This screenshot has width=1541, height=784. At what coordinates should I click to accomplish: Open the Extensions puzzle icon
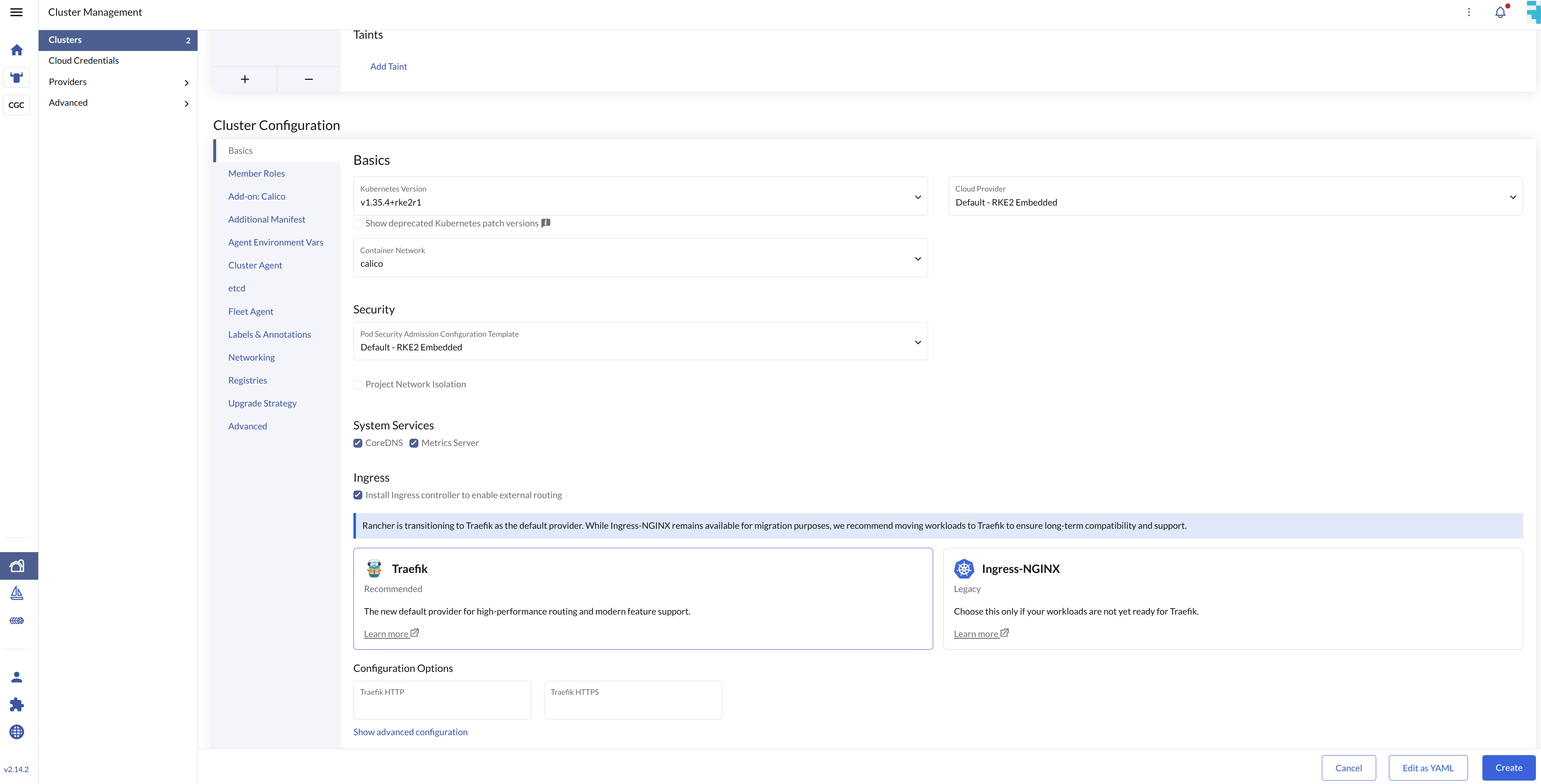17,705
